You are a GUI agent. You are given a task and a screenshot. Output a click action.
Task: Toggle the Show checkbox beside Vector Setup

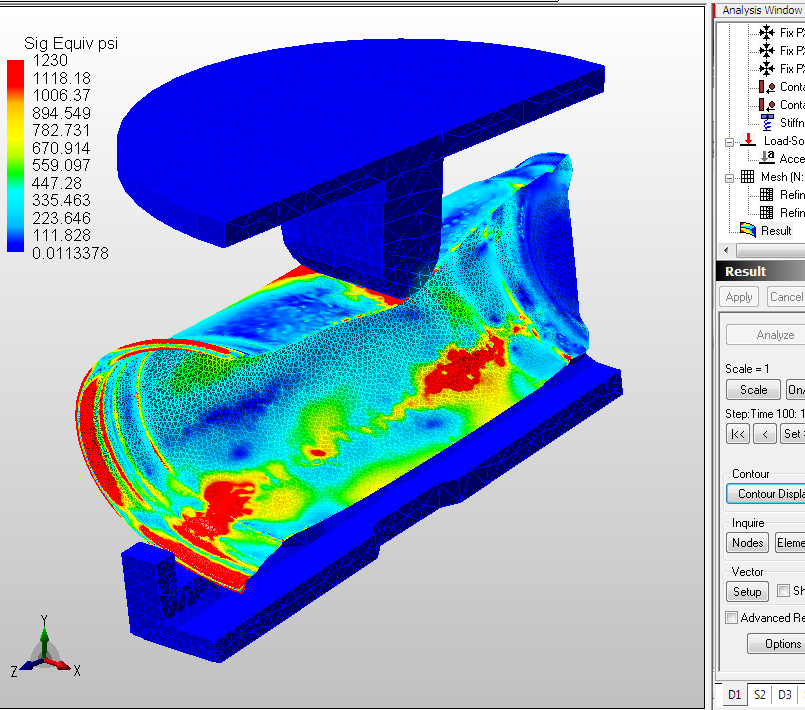[x=784, y=591]
